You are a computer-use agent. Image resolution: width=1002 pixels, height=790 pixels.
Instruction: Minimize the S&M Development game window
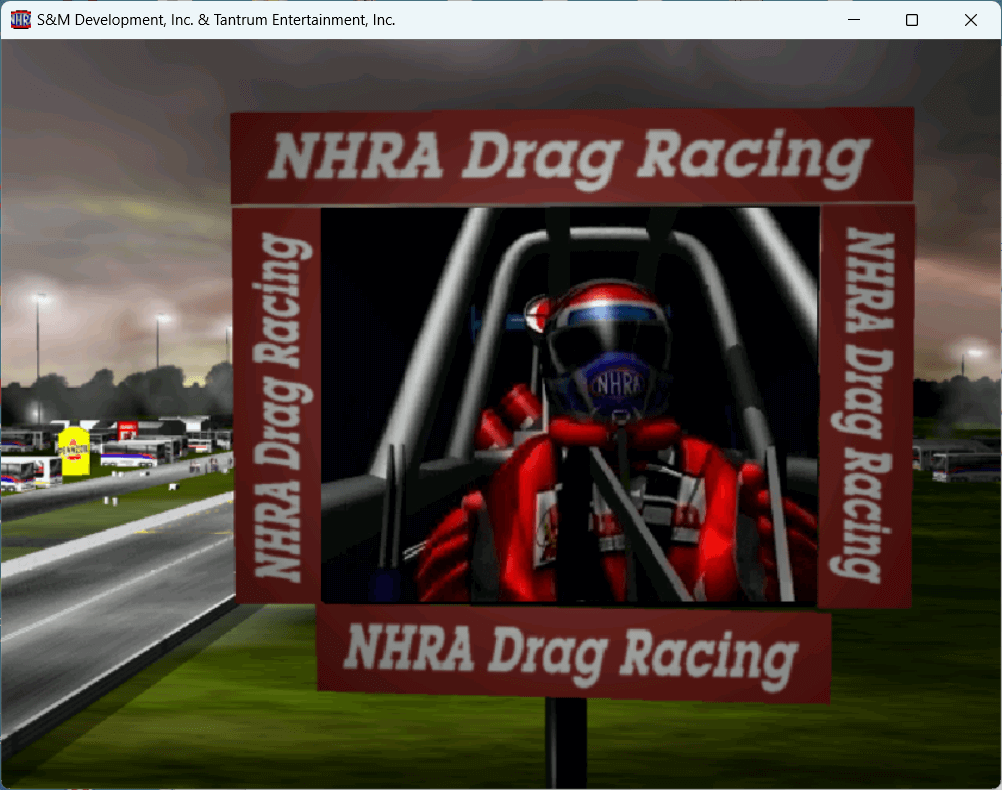click(854, 20)
